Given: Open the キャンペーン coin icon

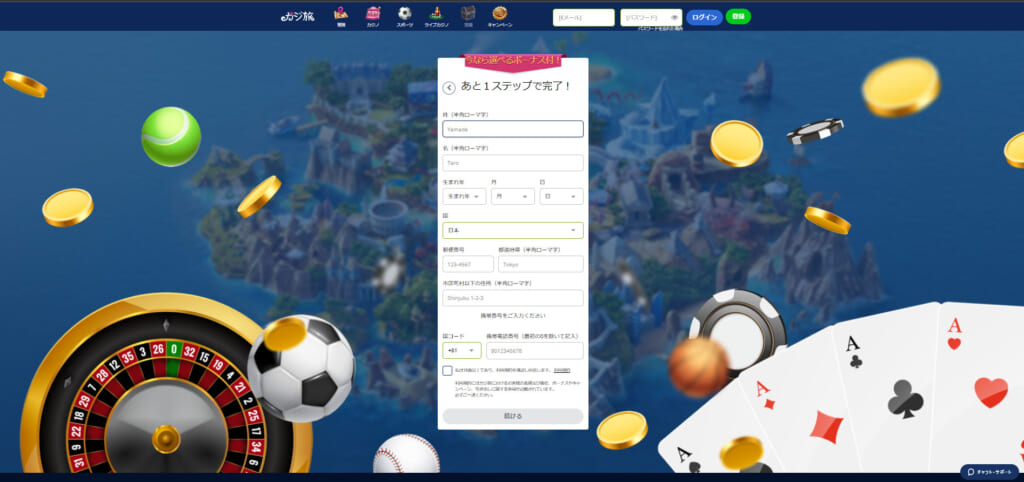Looking at the screenshot, I should tap(500, 16).
